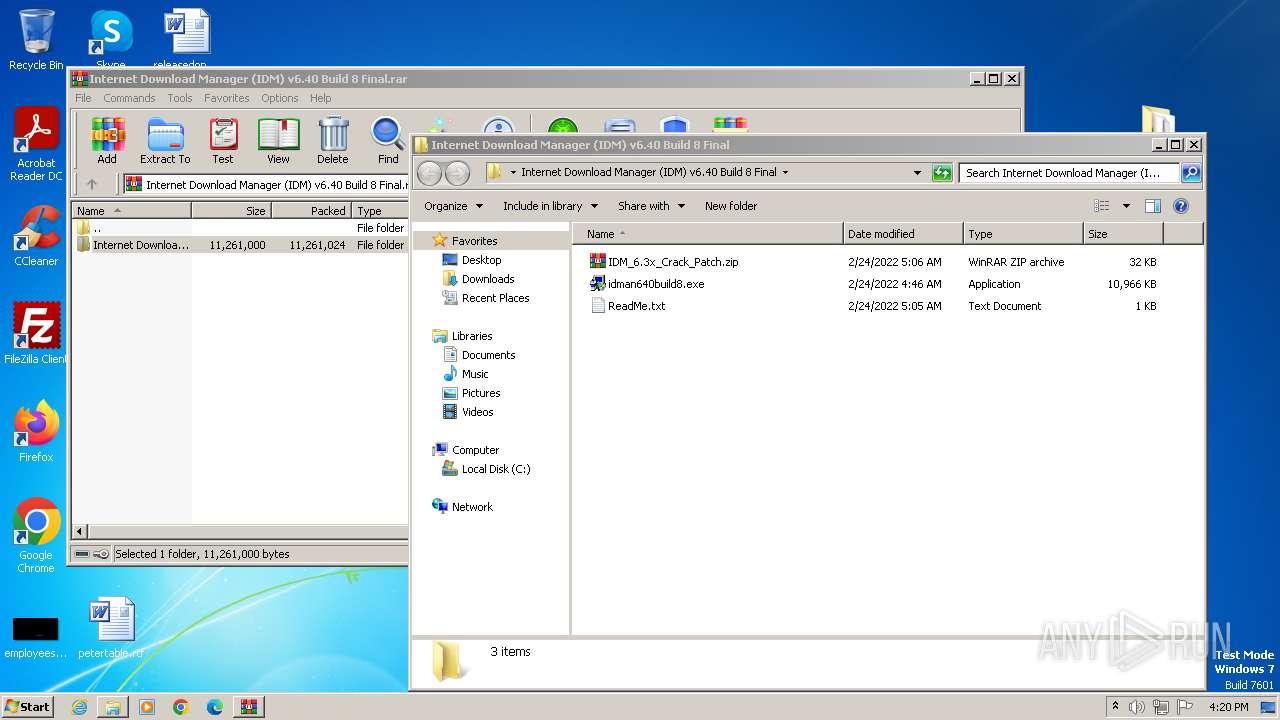Click Extract To in WinRAR toolbar
The image size is (1280, 720).
165,140
